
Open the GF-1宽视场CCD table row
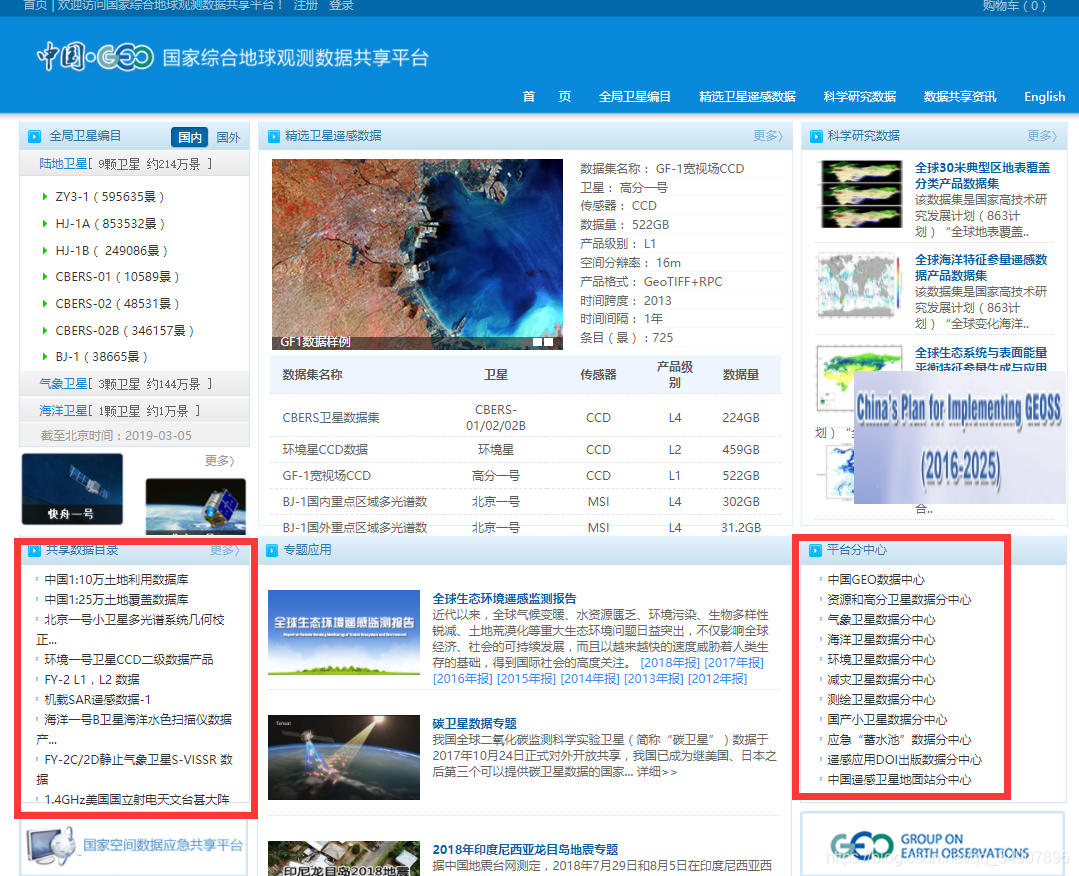coord(525,476)
